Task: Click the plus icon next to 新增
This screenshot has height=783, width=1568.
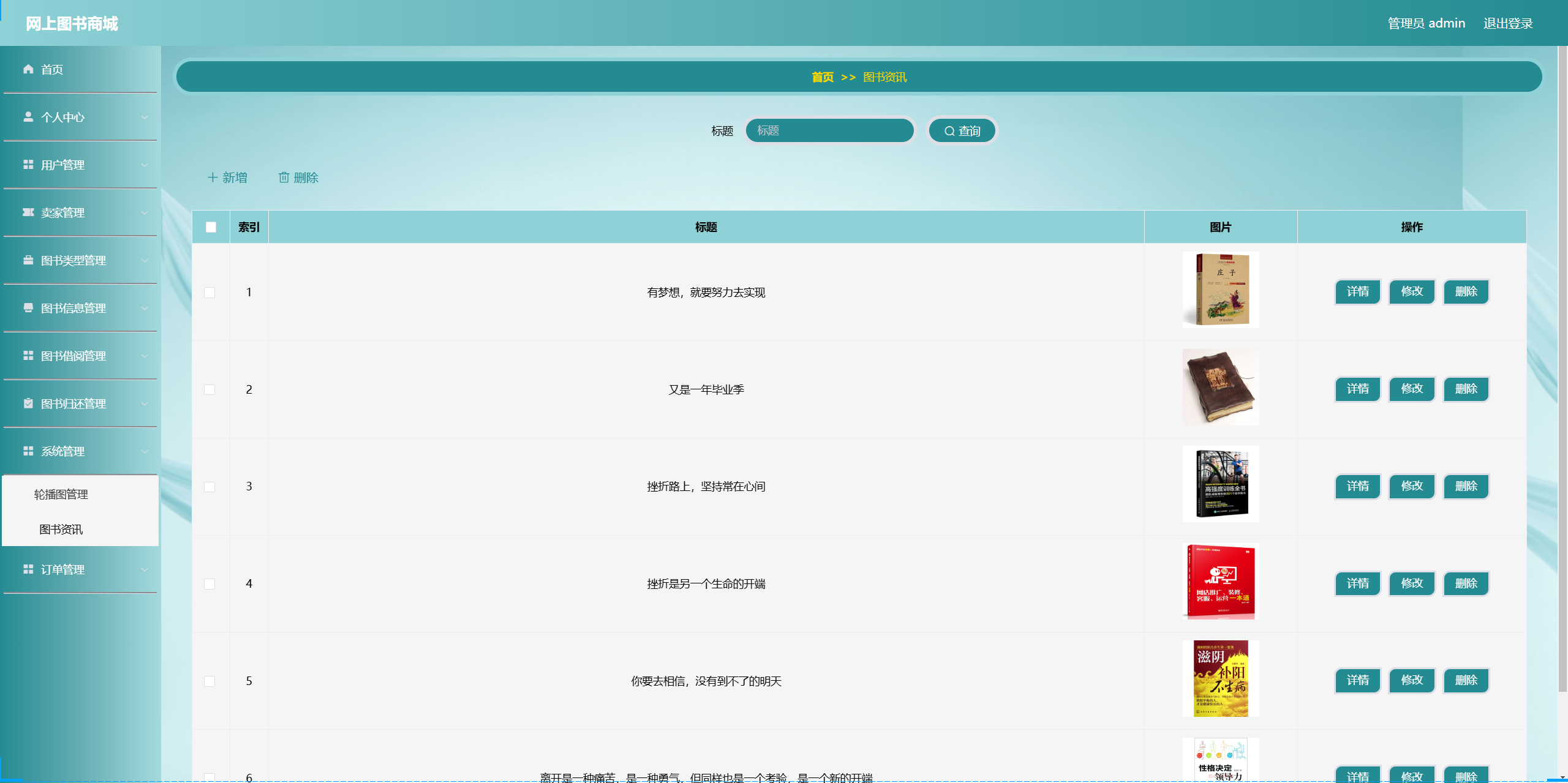Action: click(213, 177)
